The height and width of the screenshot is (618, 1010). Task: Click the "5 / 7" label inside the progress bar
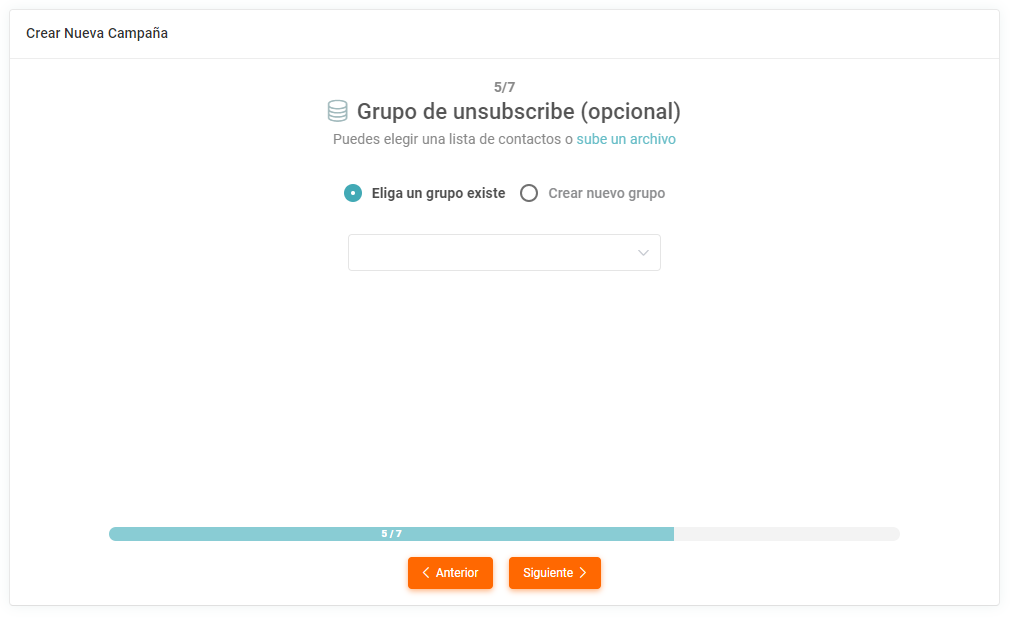[391, 534]
